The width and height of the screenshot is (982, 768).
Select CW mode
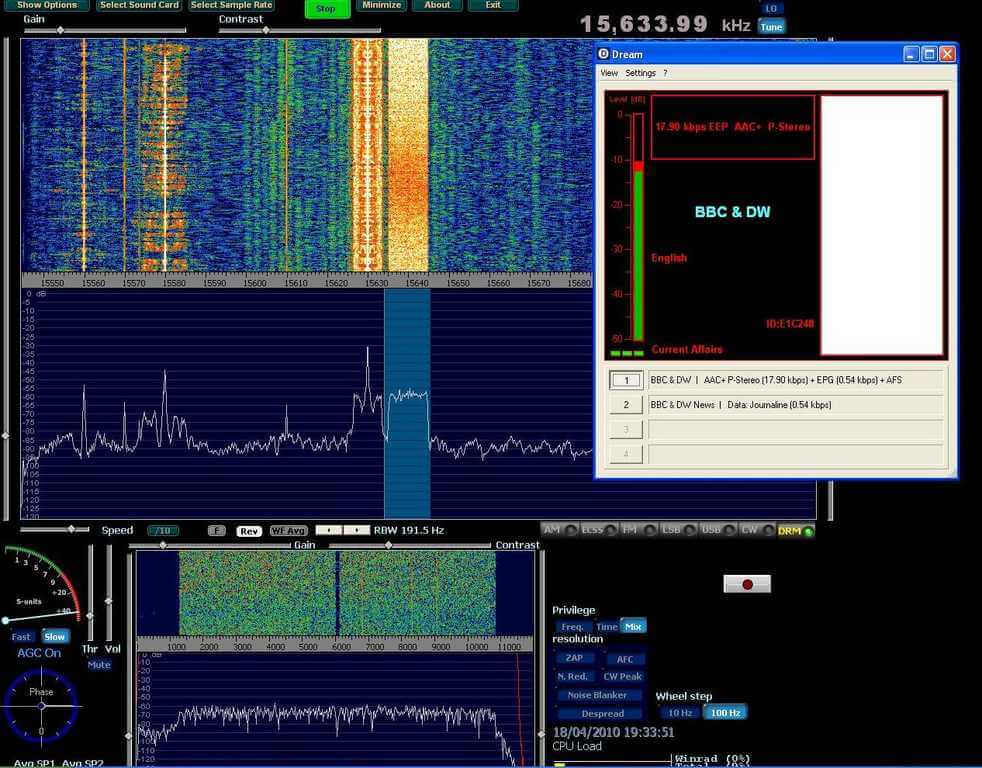(x=757, y=530)
